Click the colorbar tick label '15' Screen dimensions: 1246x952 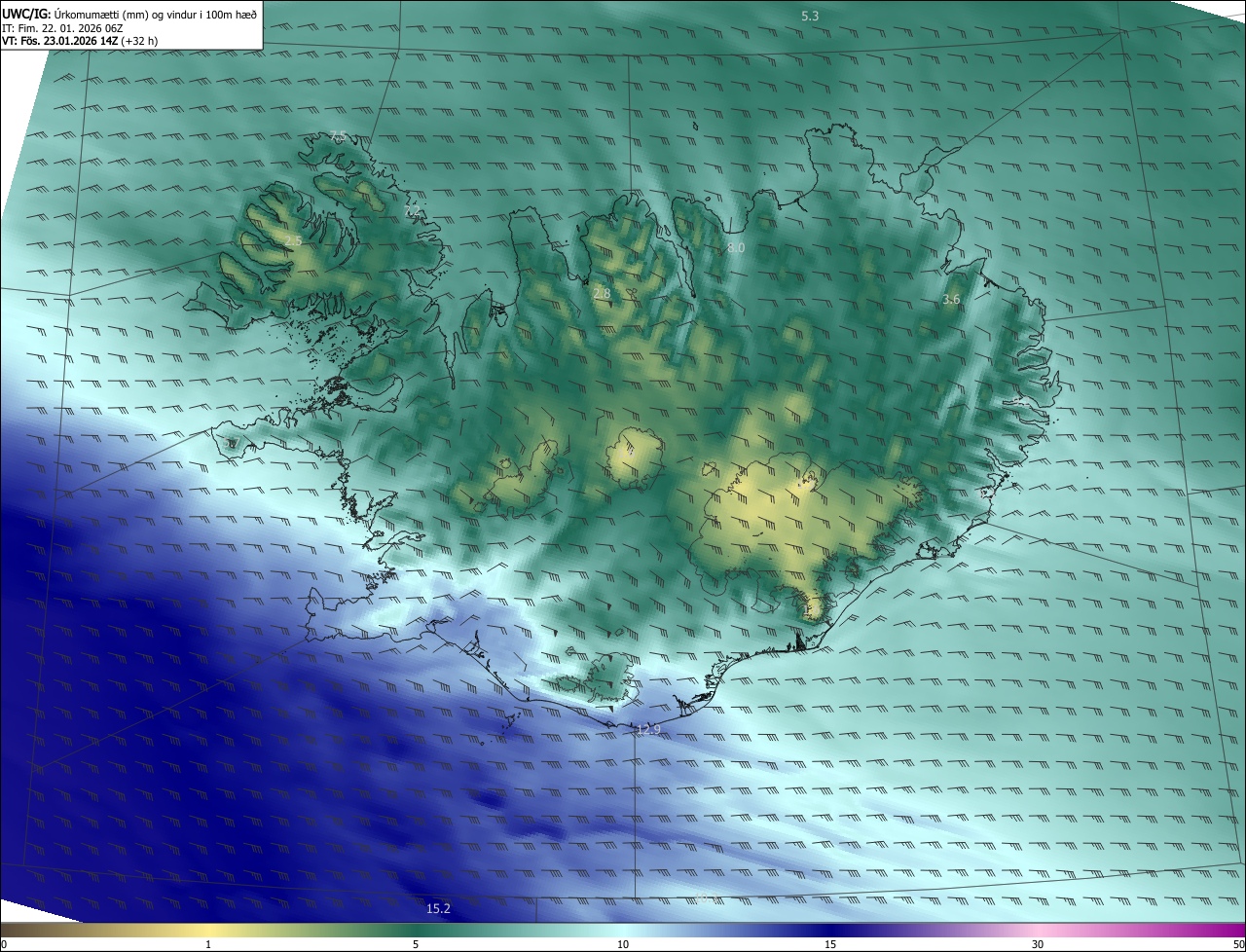(x=830, y=944)
